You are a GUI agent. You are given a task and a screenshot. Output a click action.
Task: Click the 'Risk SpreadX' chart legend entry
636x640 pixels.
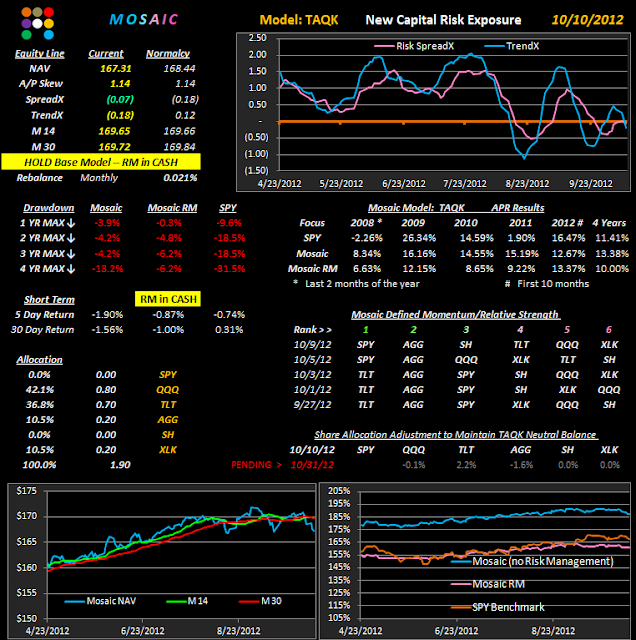coord(414,46)
